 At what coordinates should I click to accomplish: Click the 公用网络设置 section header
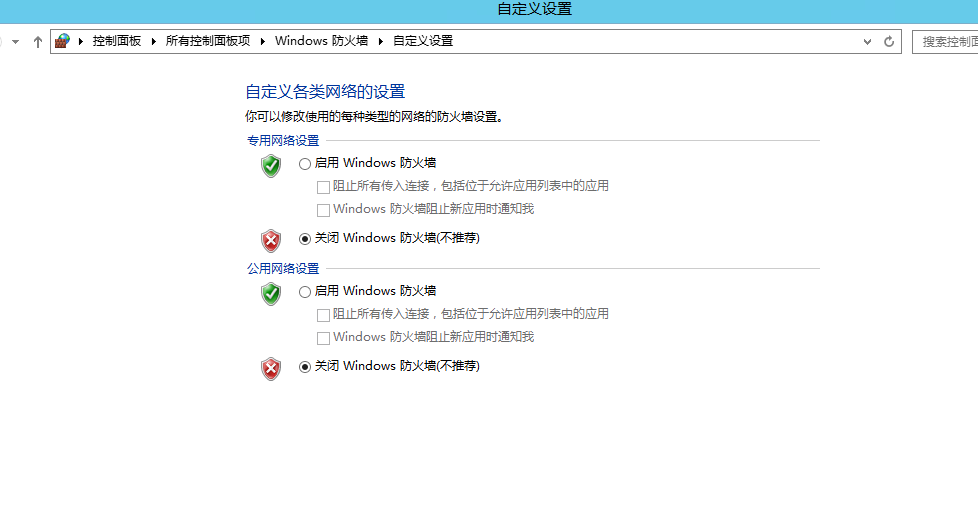point(283,268)
